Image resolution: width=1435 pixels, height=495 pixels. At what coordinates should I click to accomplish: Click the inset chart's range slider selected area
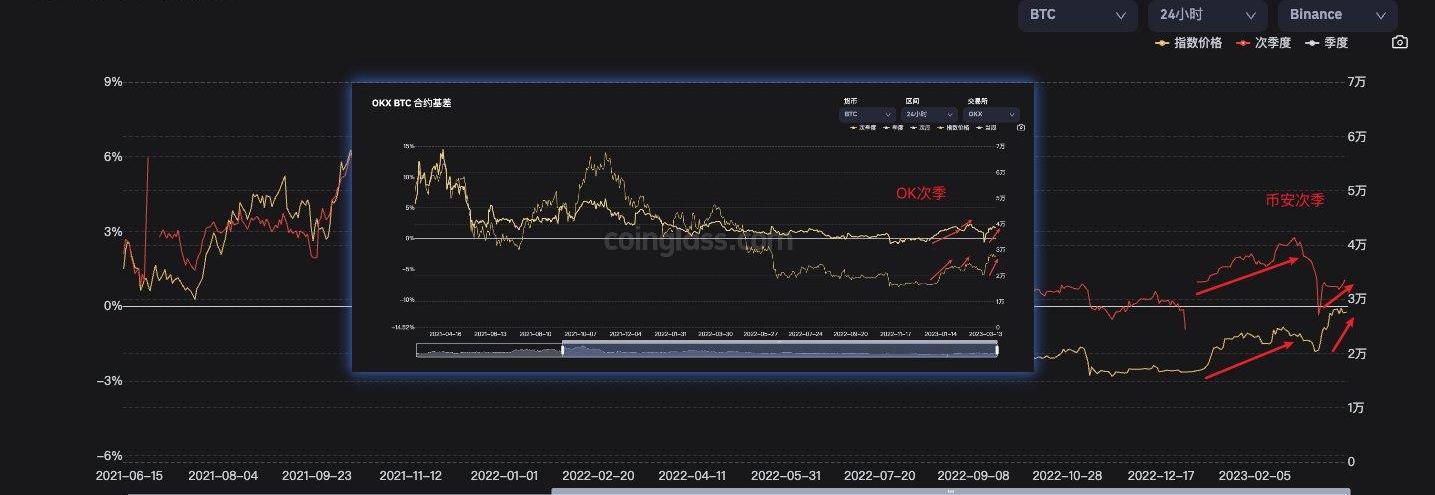(780, 349)
